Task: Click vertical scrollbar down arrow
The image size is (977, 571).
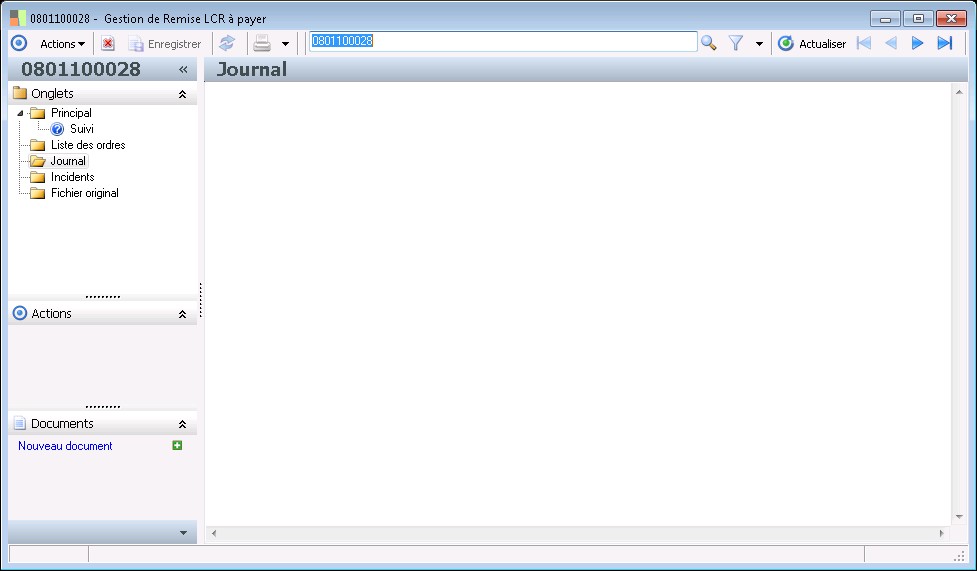Action: pos(960,517)
